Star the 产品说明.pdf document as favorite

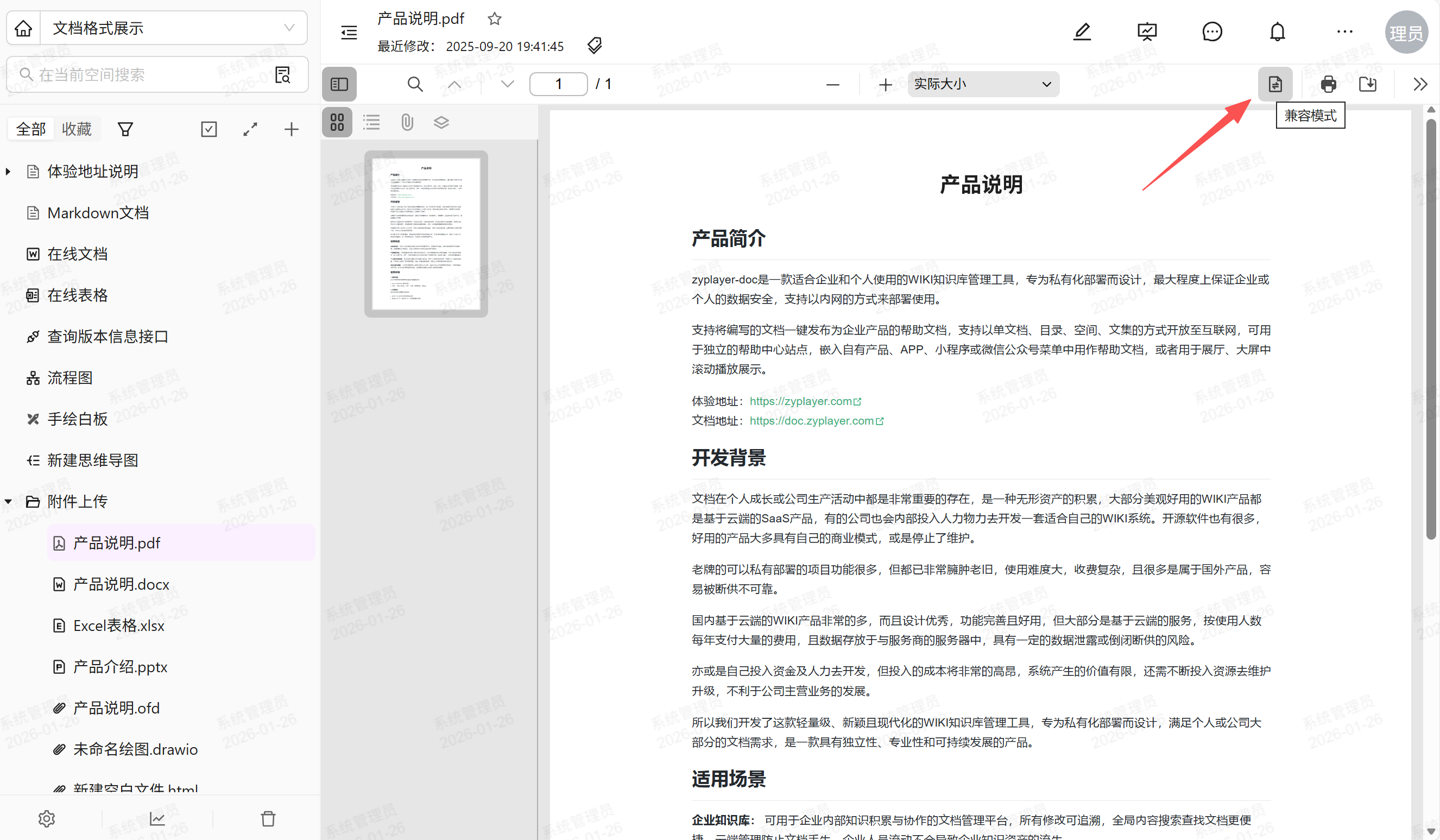click(494, 19)
